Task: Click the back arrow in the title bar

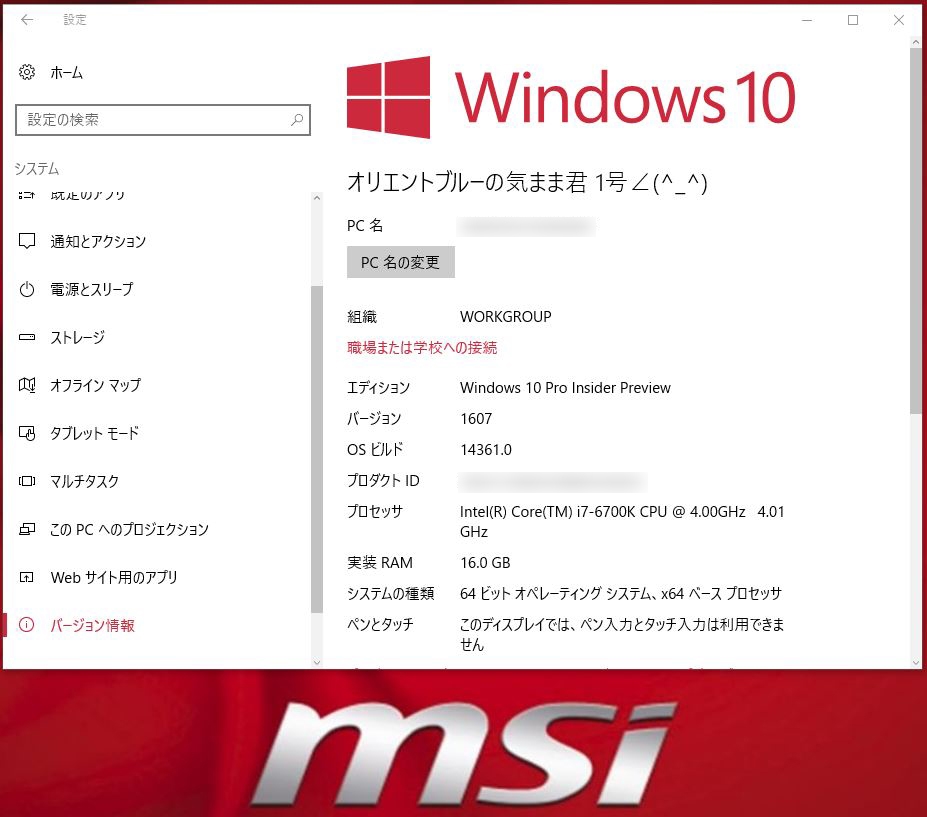Action: 27,20
